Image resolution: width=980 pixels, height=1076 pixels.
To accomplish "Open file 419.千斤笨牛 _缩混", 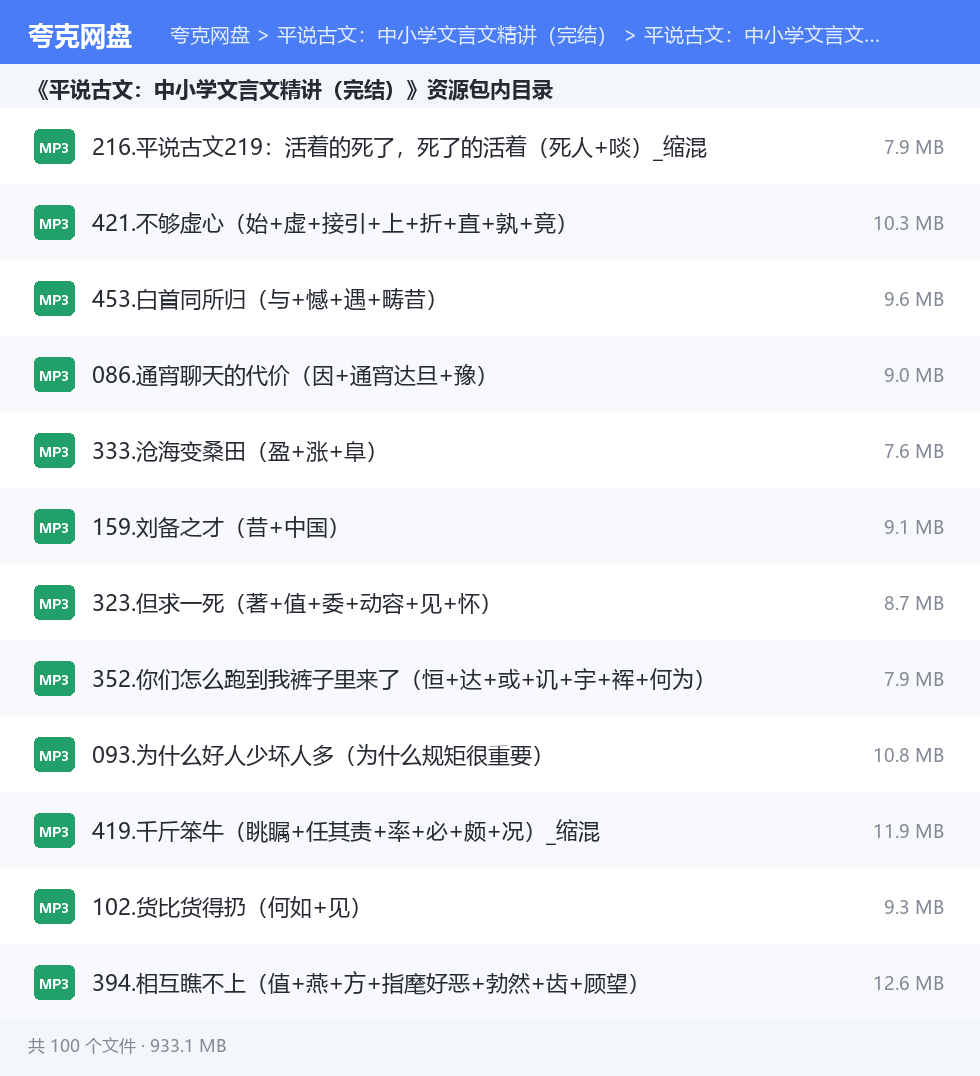I will (346, 831).
